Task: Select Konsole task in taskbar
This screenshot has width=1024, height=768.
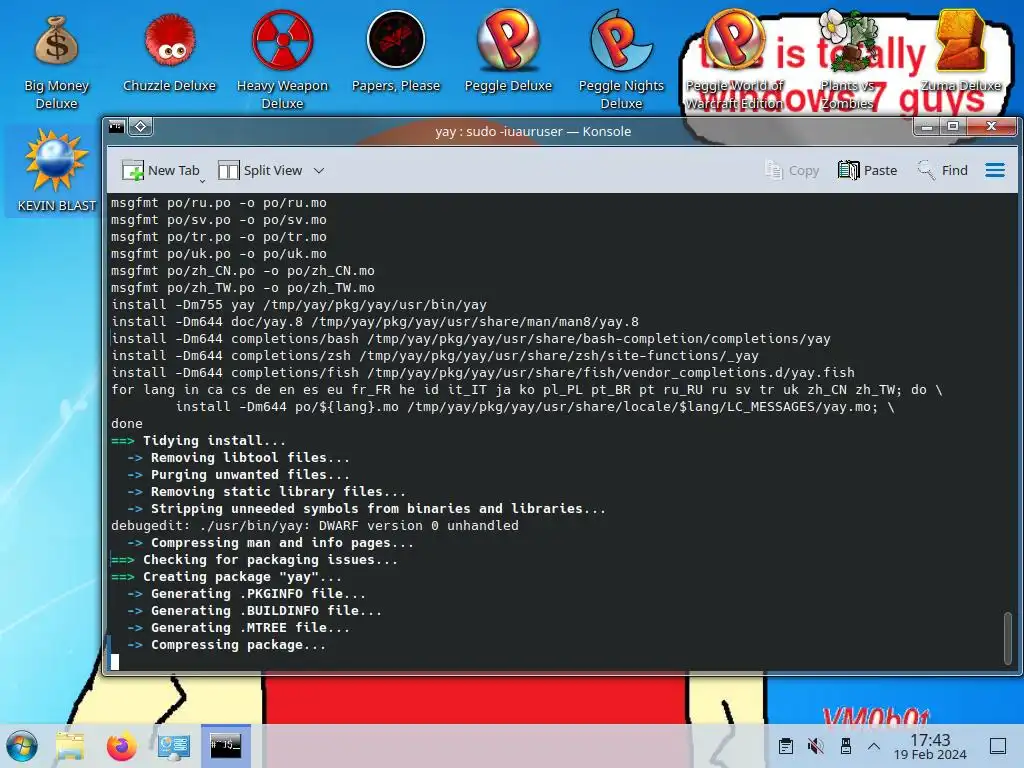Action: point(225,746)
